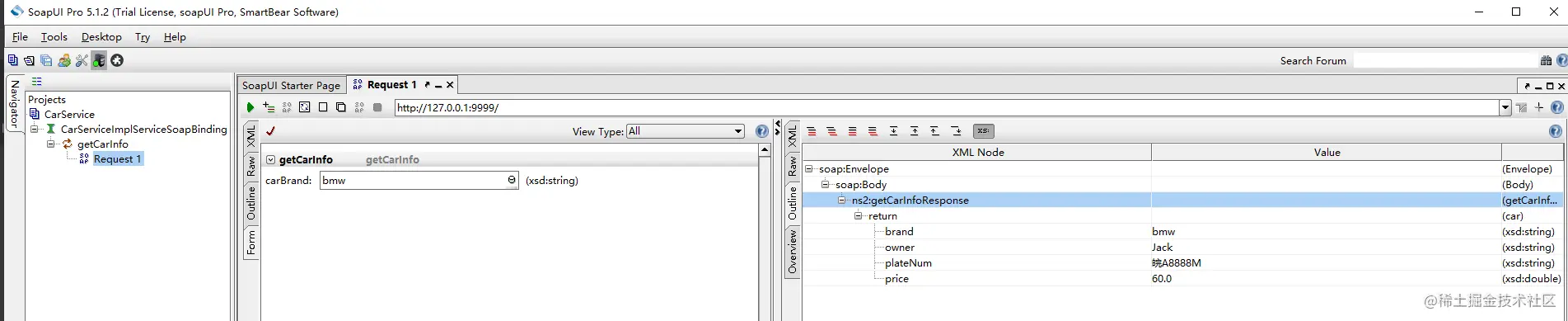Image resolution: width=1568 pixels, height=321 pixels.
Task: Collapse getCarInfo operation in navigator tree
Action: 51,144
